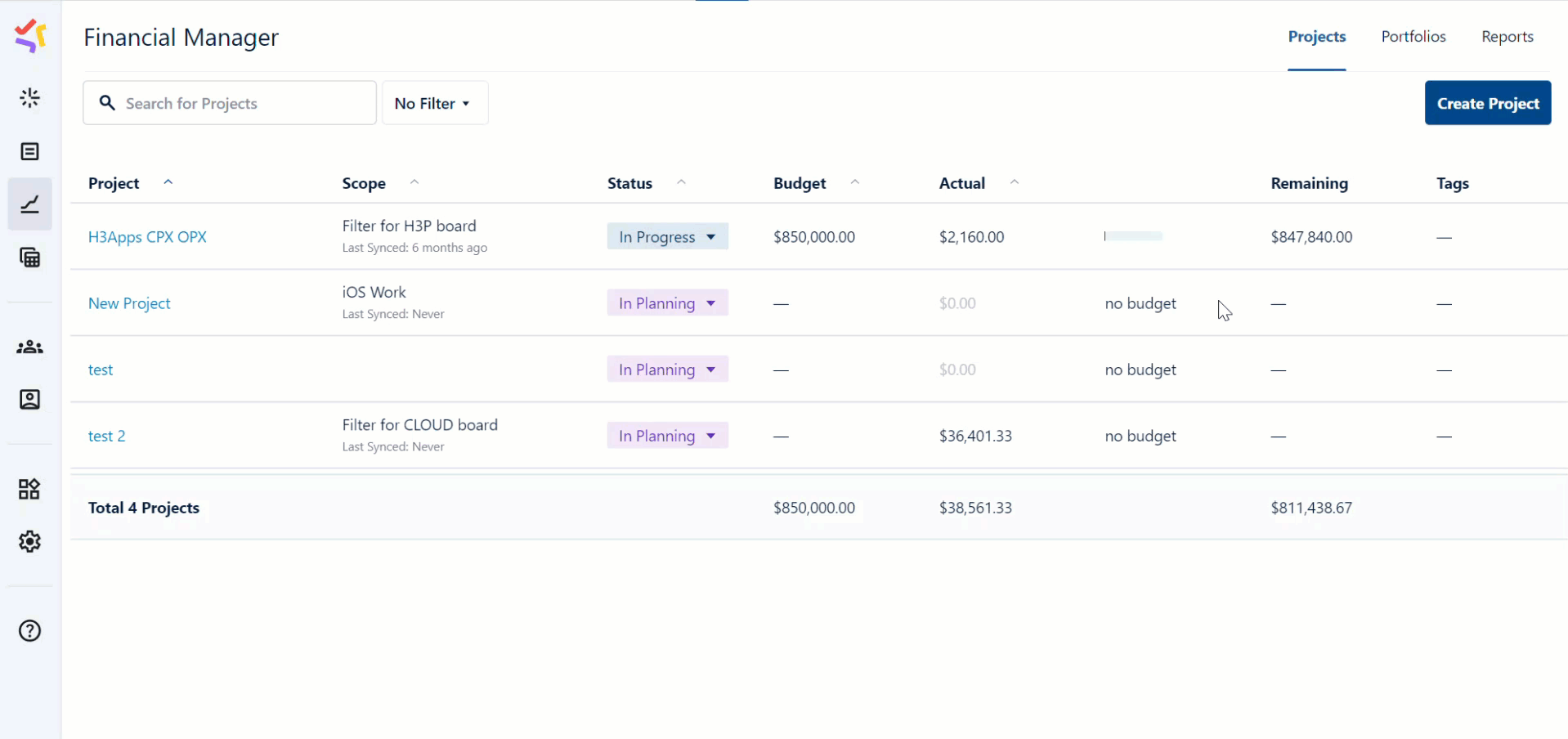The height and width of the screenshot is (739, 1568).
Task: Select the Financial Manager chart icon
Action: 29,204
